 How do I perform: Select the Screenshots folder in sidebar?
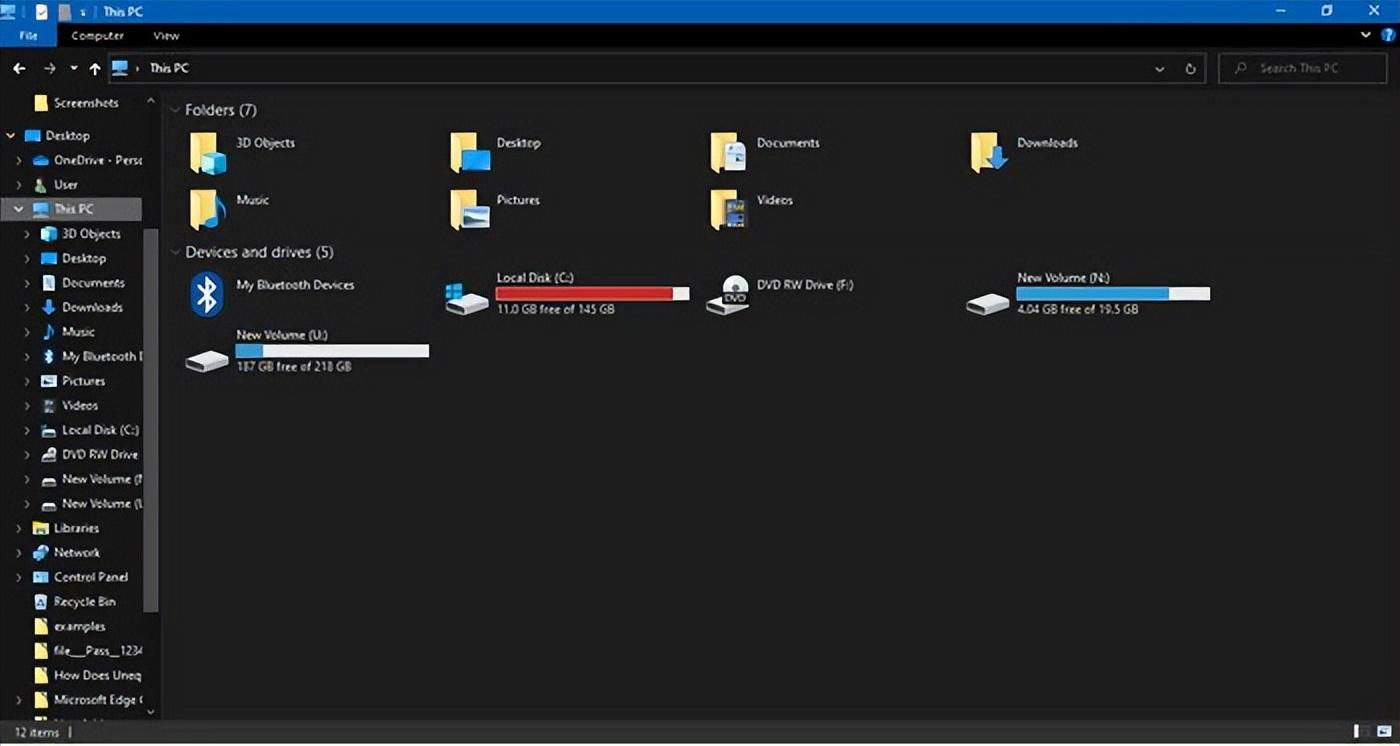click(x=76, y=103)
